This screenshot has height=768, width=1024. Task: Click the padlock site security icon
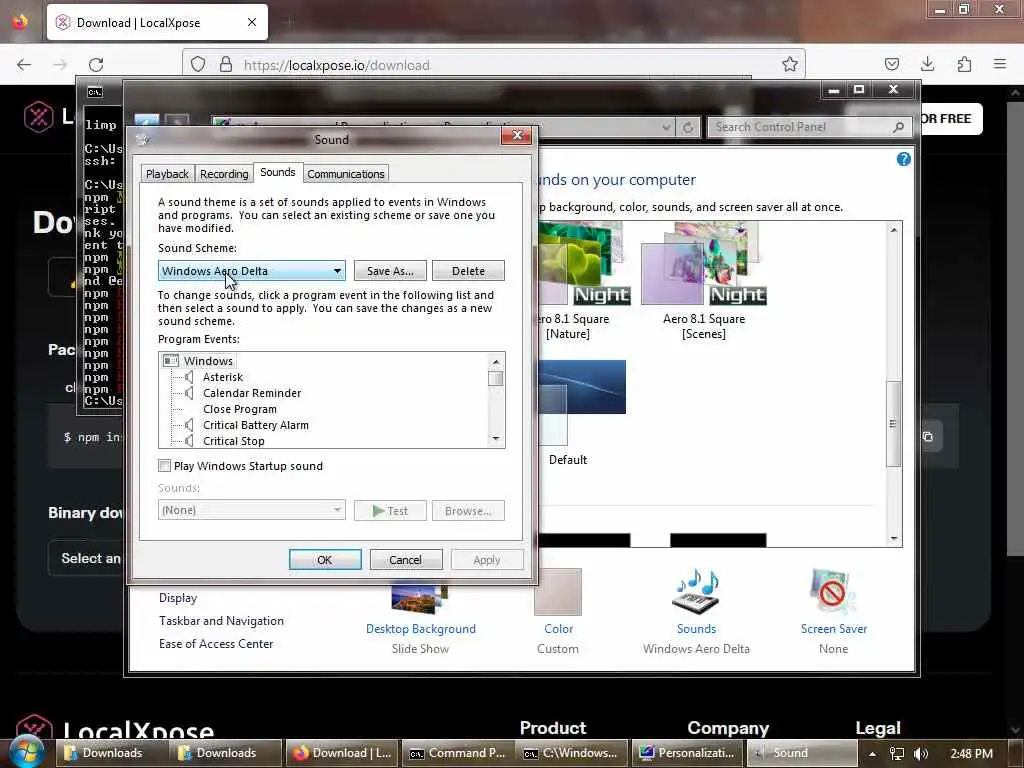(x=226, y=65)
